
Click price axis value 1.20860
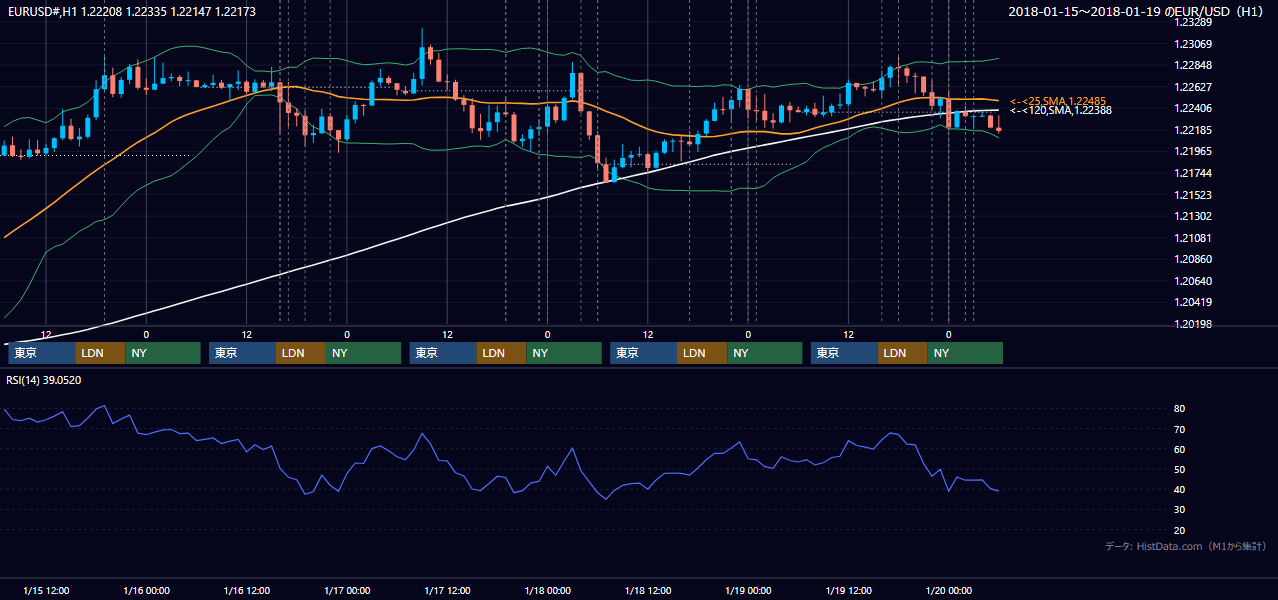(1193, 259)
